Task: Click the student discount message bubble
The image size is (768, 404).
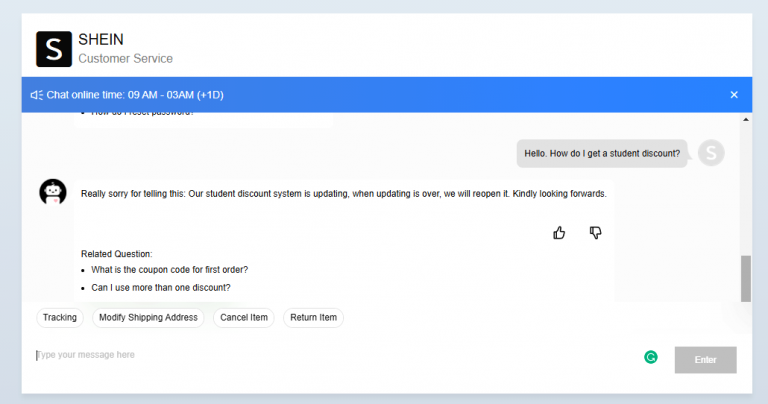Action: 602,153
